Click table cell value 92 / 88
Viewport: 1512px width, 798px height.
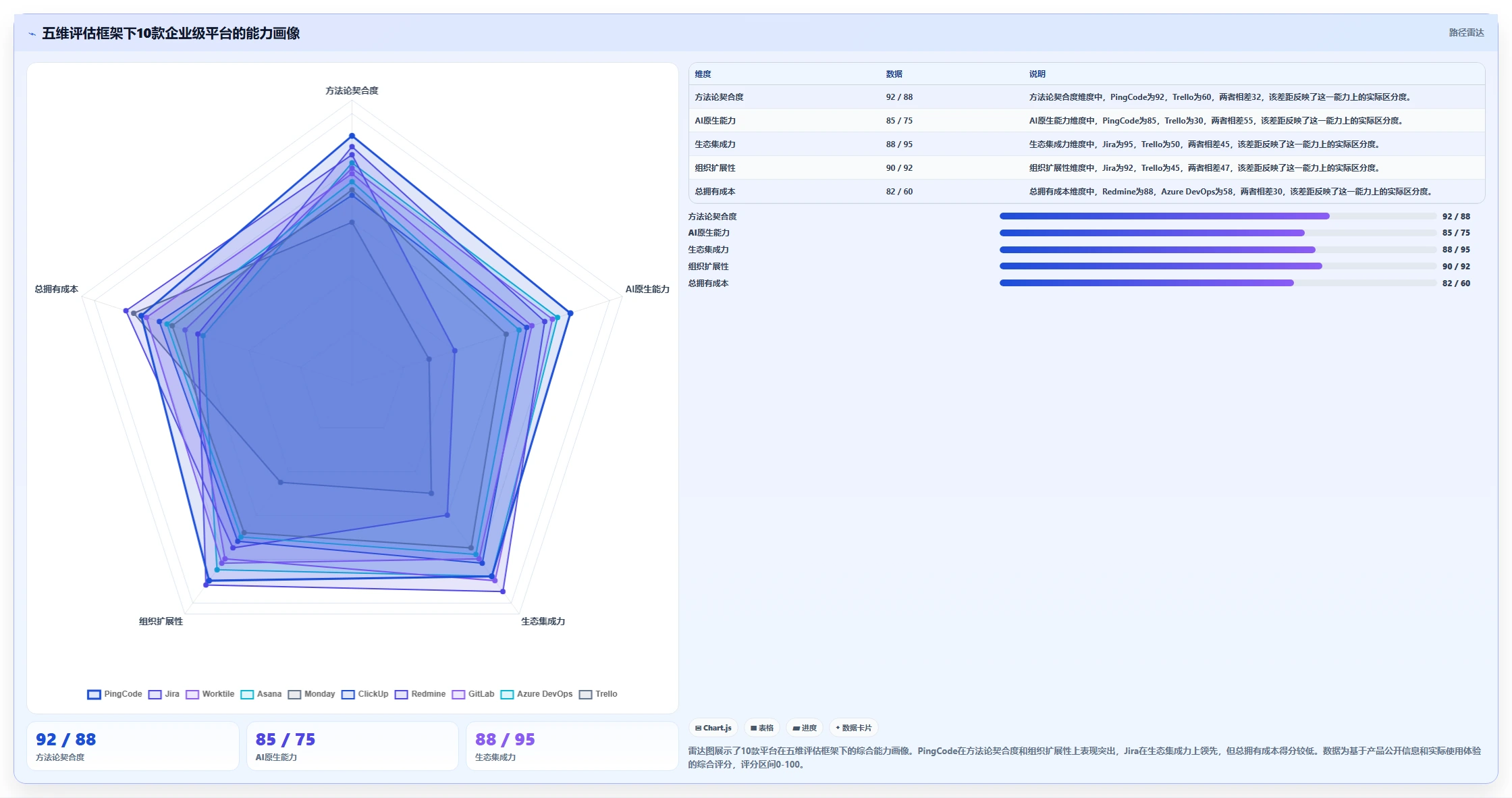click(x=899, y=97)
